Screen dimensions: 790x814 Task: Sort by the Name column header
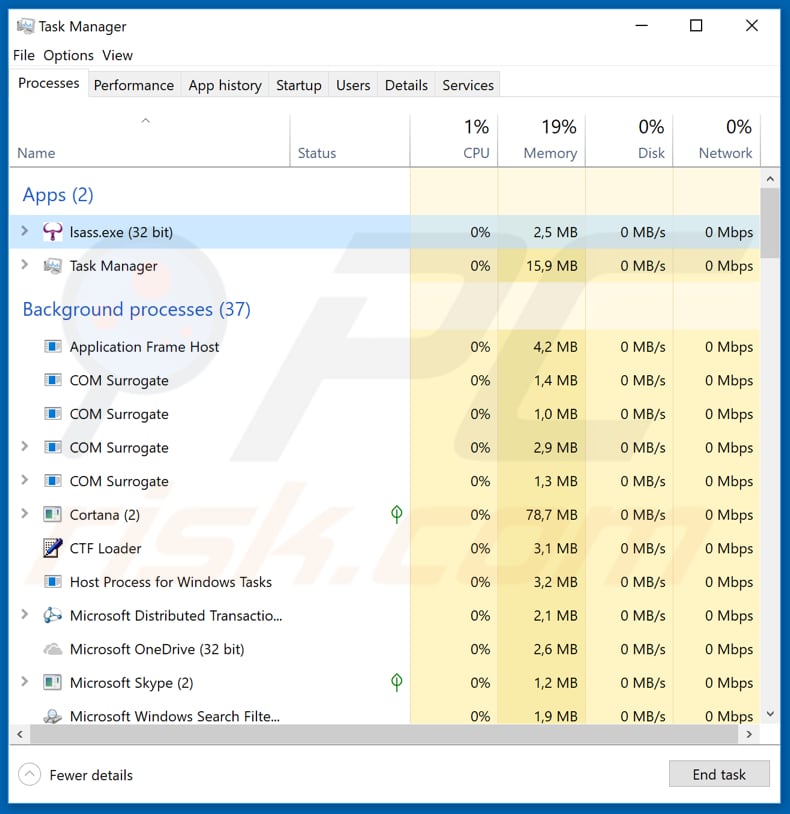tap(149, 140)
